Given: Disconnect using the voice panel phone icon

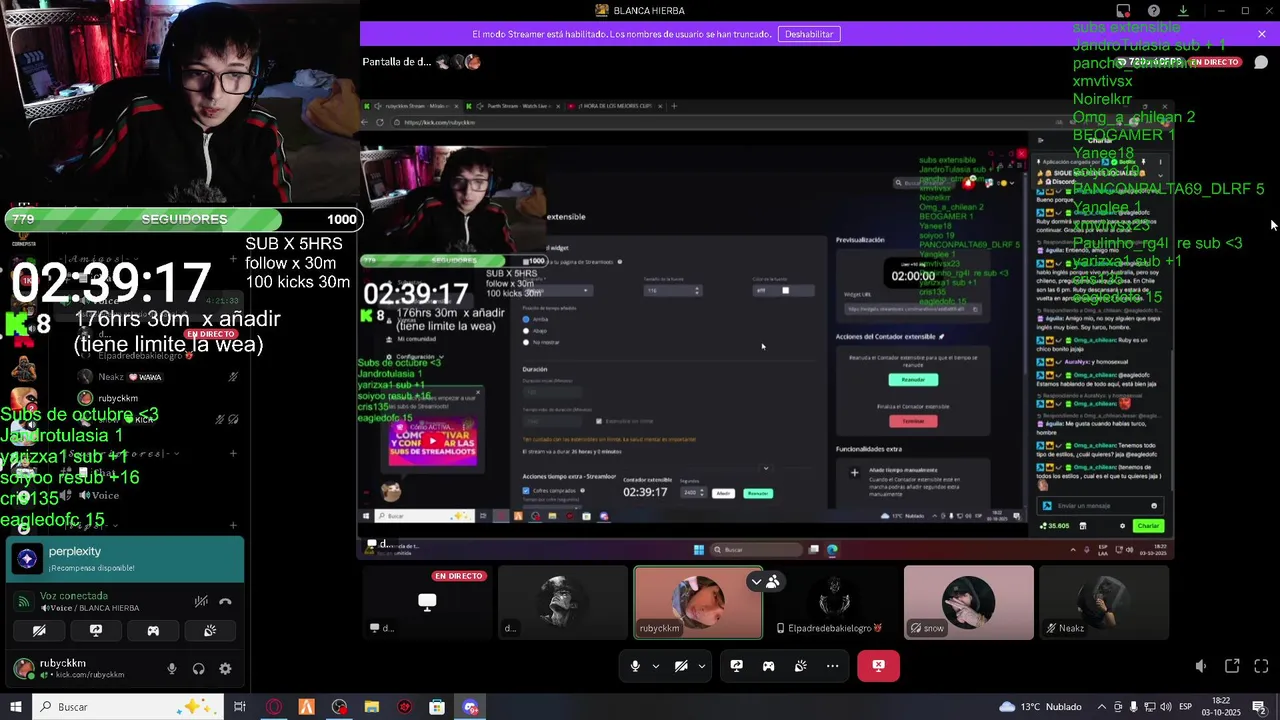Looking at the screenshot, I should 225,602.
